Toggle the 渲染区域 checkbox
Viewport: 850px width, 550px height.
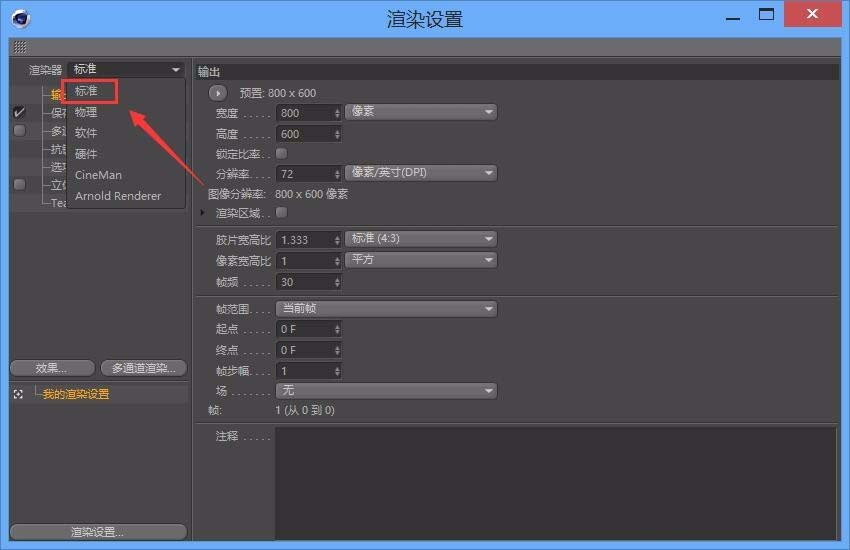[281, 213]
